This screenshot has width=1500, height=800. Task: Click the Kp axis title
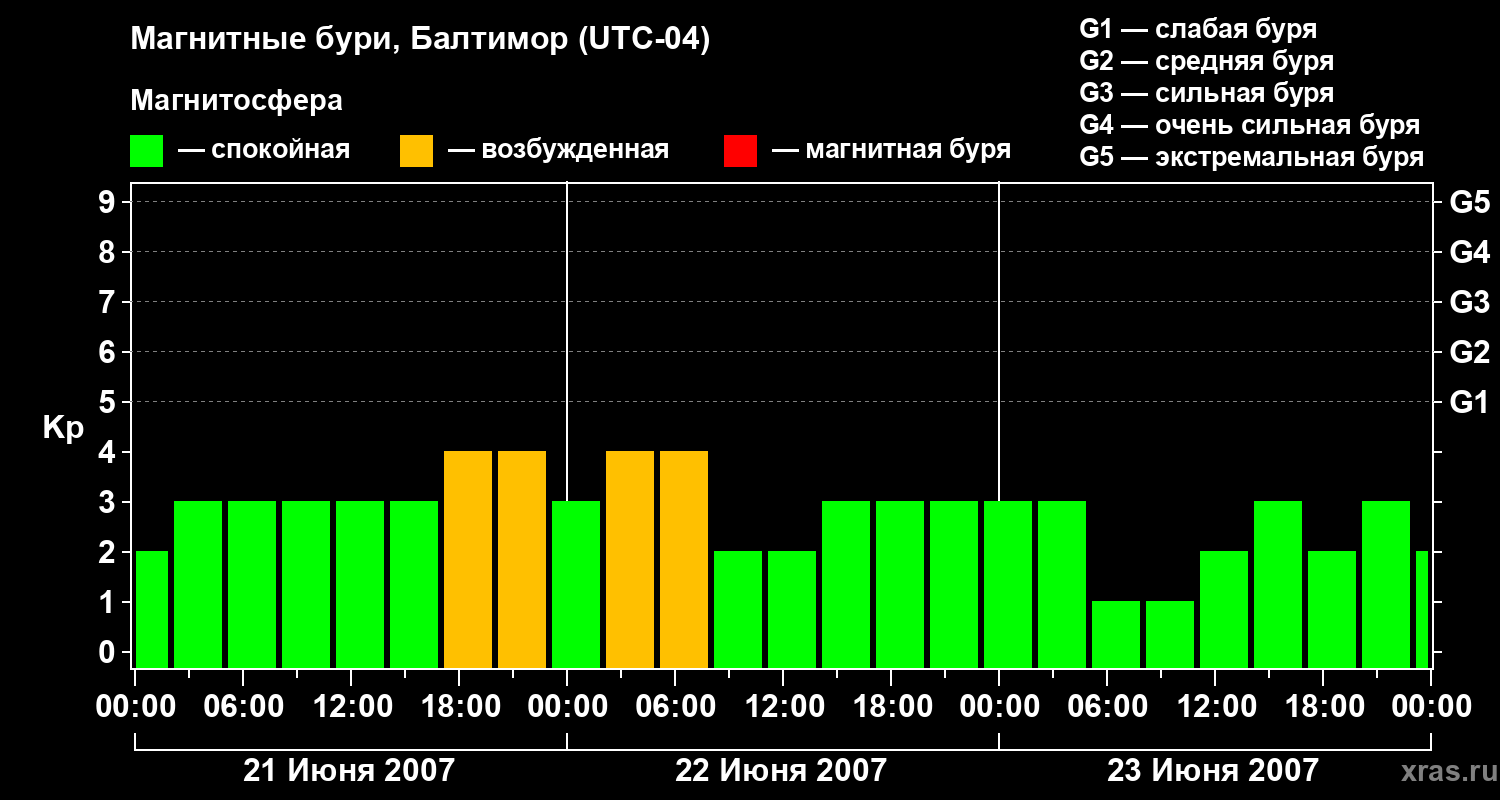tap(63, 428)
